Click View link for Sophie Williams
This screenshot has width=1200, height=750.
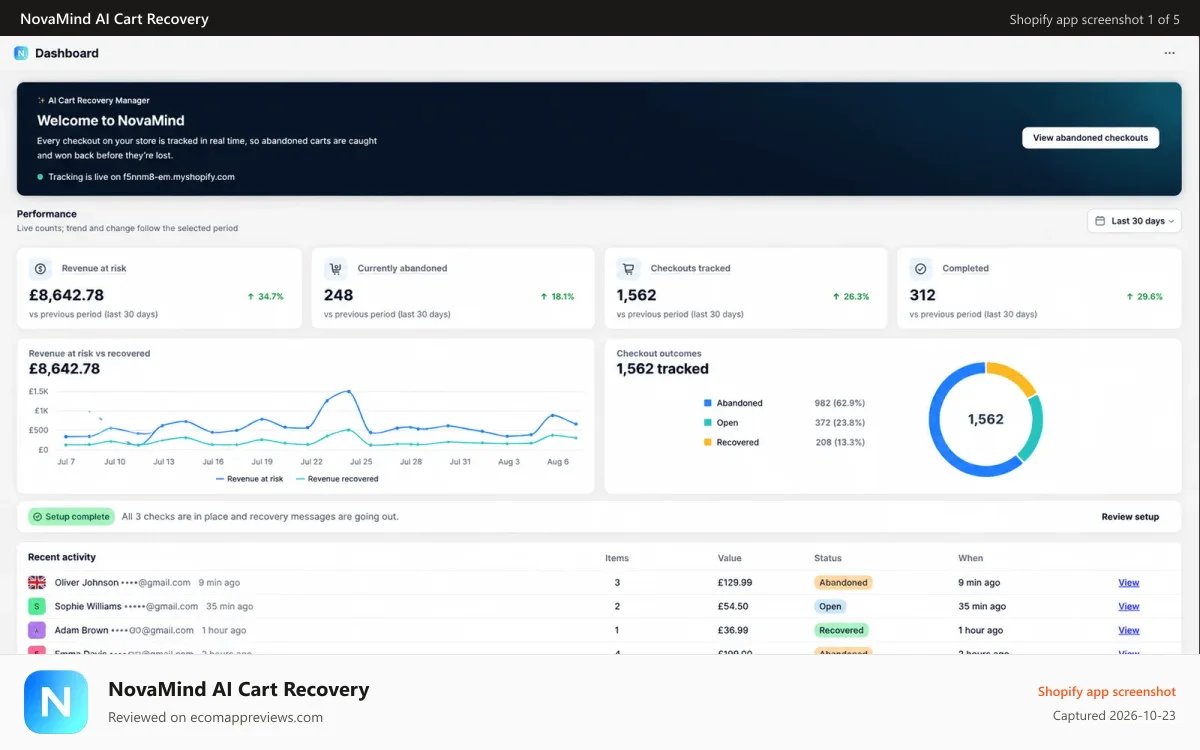(x=1129, y=606)
